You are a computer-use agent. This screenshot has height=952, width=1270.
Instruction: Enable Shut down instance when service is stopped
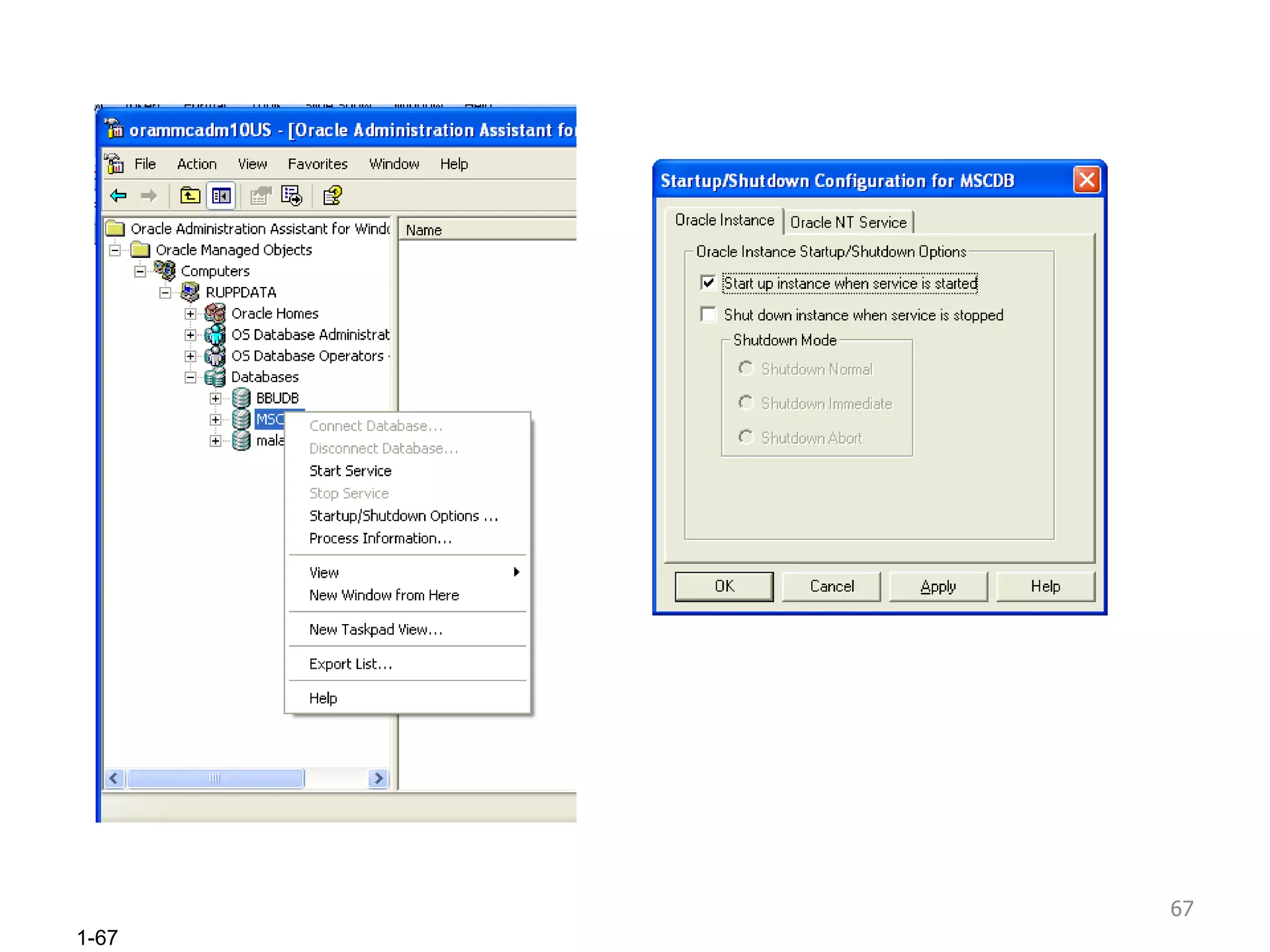point(708,315)
